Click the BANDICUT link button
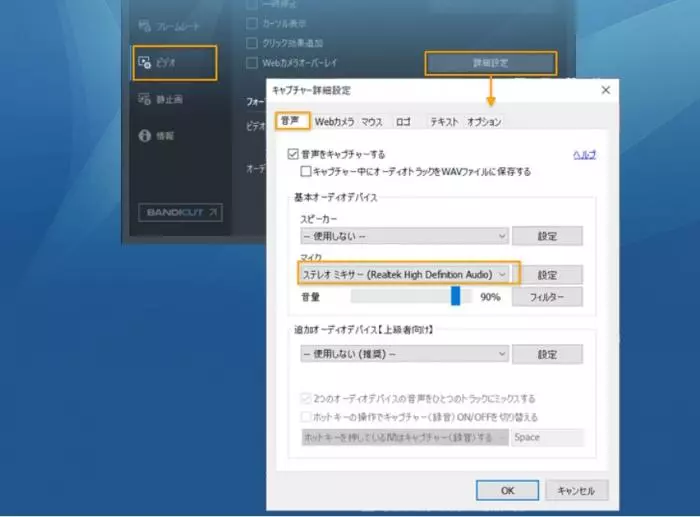The height and width of the screenshot is (517, 700). point(180,213)
